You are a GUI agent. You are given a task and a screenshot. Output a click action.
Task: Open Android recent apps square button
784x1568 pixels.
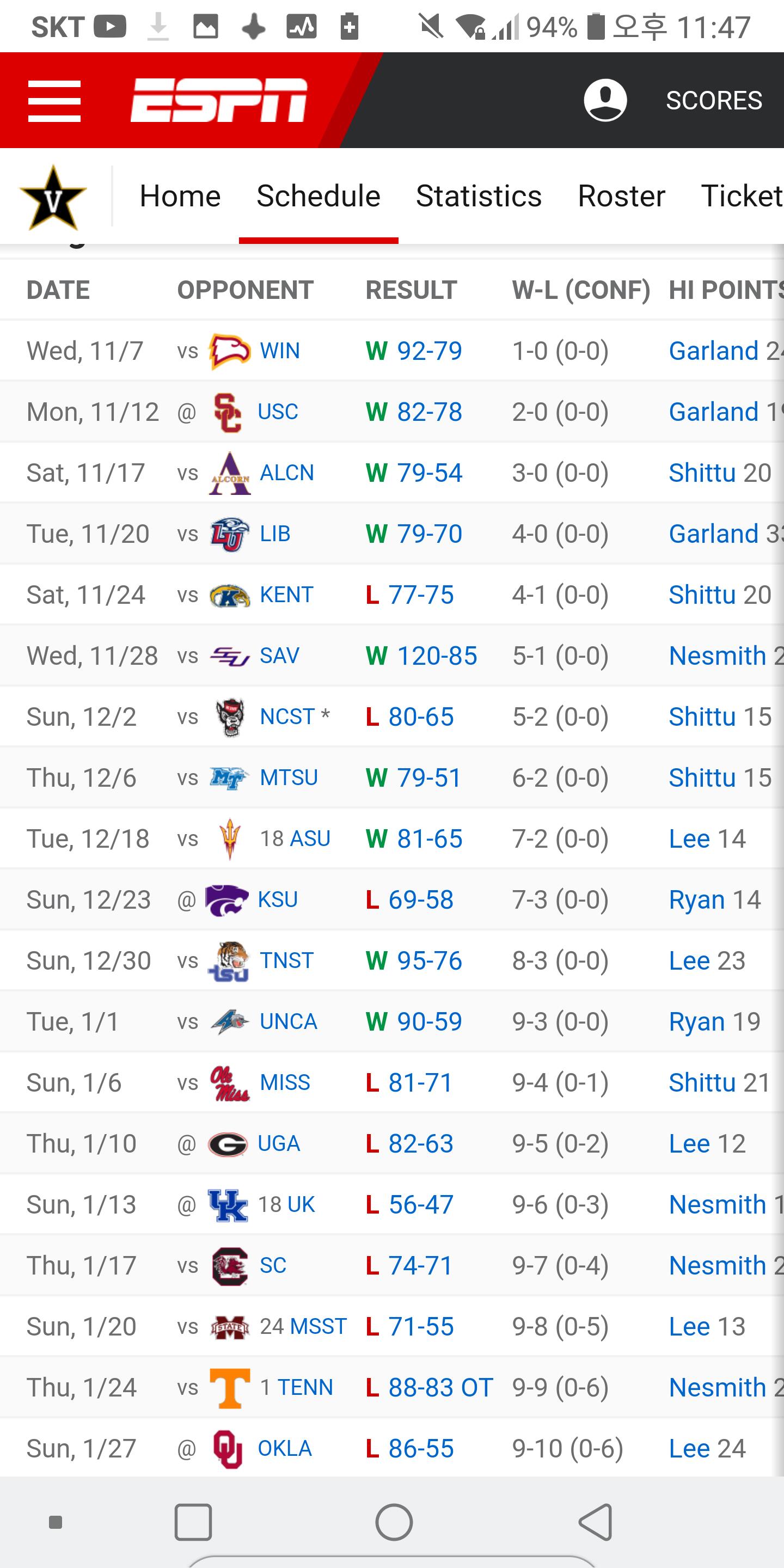[193, 1522]
